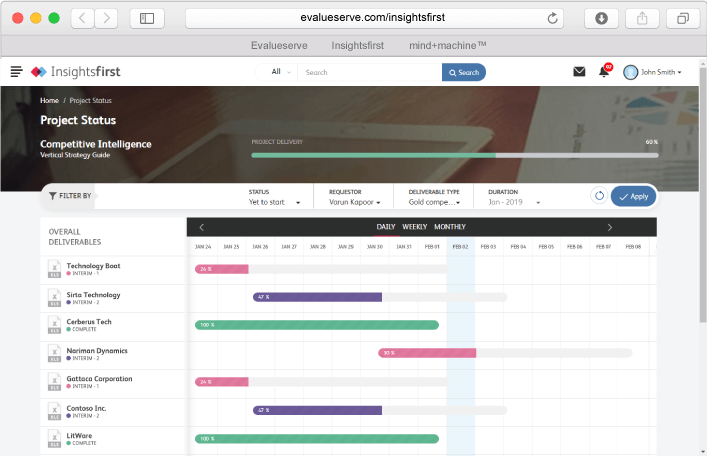This screenshot has height=456, width=707.
Task: Click the Insightsfirst logo
Action: [76, 72]
